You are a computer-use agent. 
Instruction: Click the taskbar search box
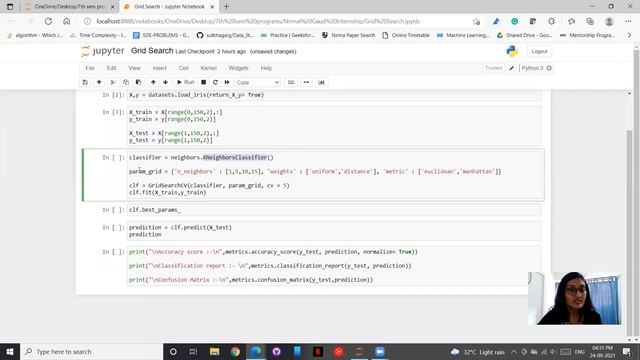91,351
